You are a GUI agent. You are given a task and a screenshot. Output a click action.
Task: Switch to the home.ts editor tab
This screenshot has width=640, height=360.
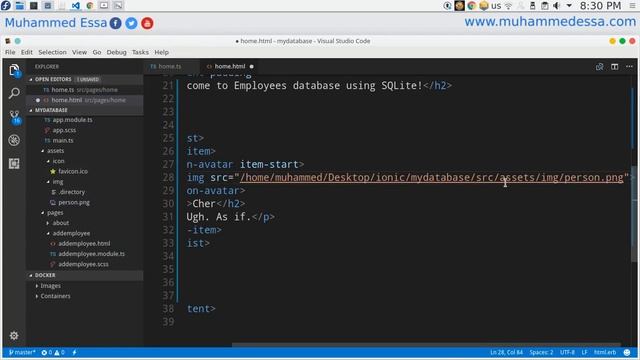pyautogui.click(x=169, y=67)
